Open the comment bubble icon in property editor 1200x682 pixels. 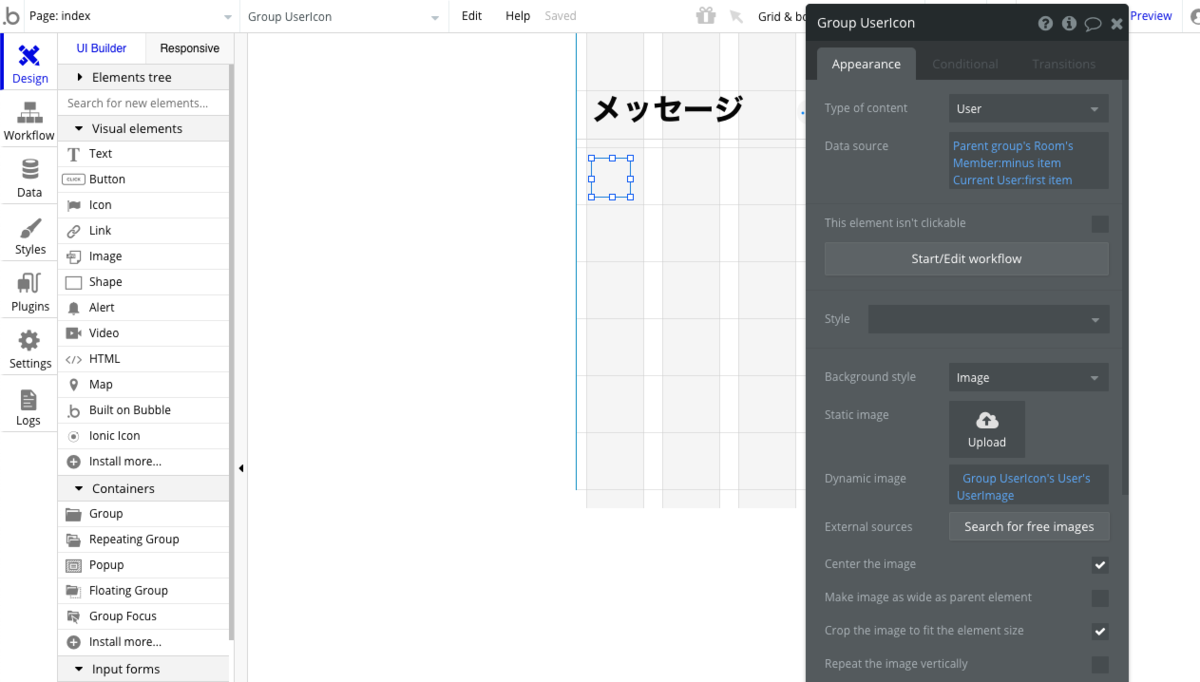[1093, 23]
